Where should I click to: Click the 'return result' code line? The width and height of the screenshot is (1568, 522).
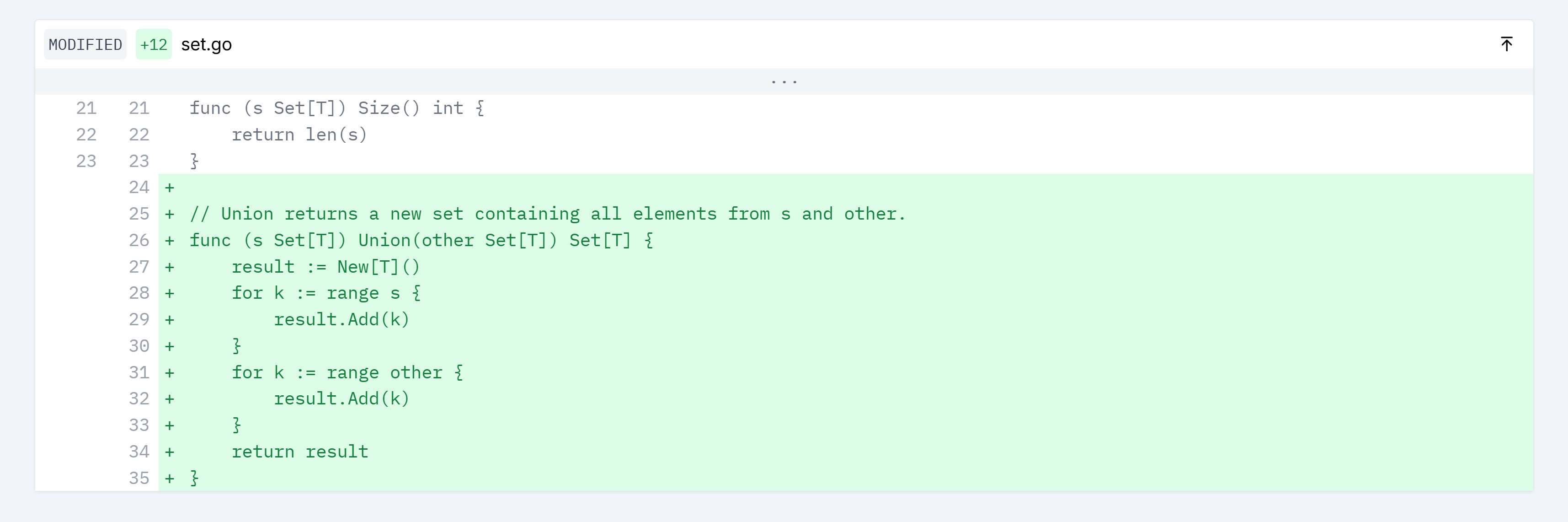click(299, 452)
